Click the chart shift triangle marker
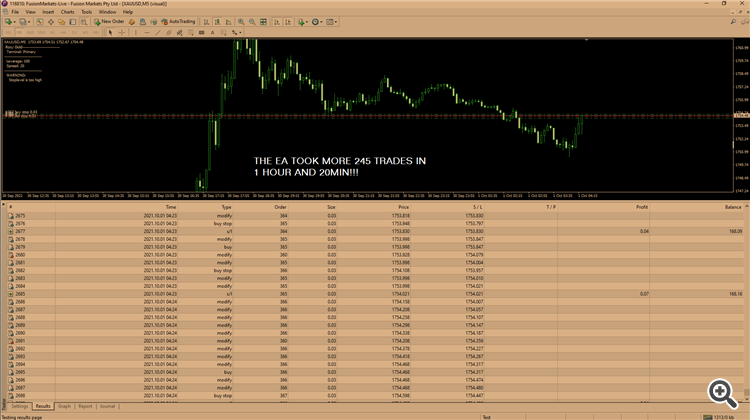The width and height of the screenshot is (750, 420). point(586,40)
